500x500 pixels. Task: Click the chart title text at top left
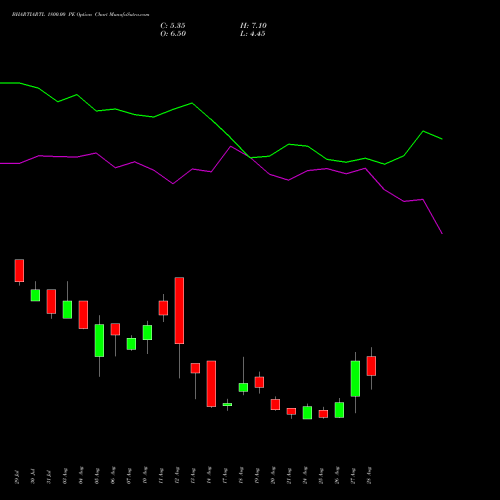click(x=80, y=15)
